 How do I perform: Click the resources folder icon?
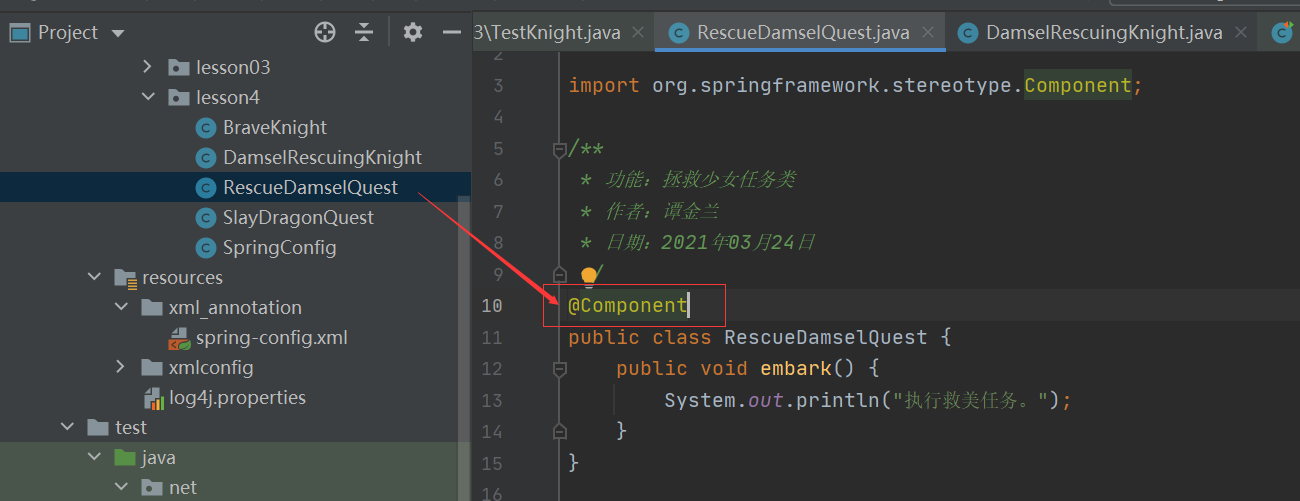tap(125, 277)
